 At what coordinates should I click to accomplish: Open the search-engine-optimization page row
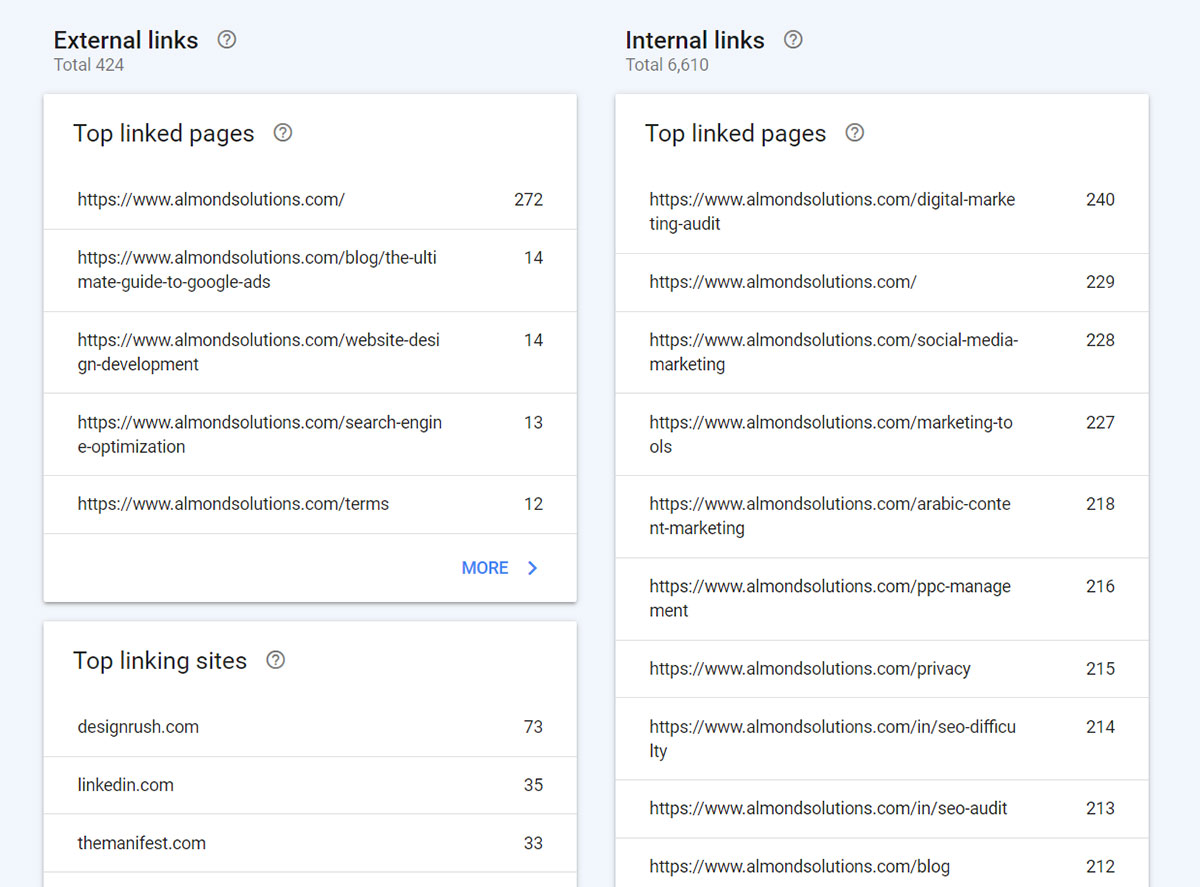tap(310, 434)
